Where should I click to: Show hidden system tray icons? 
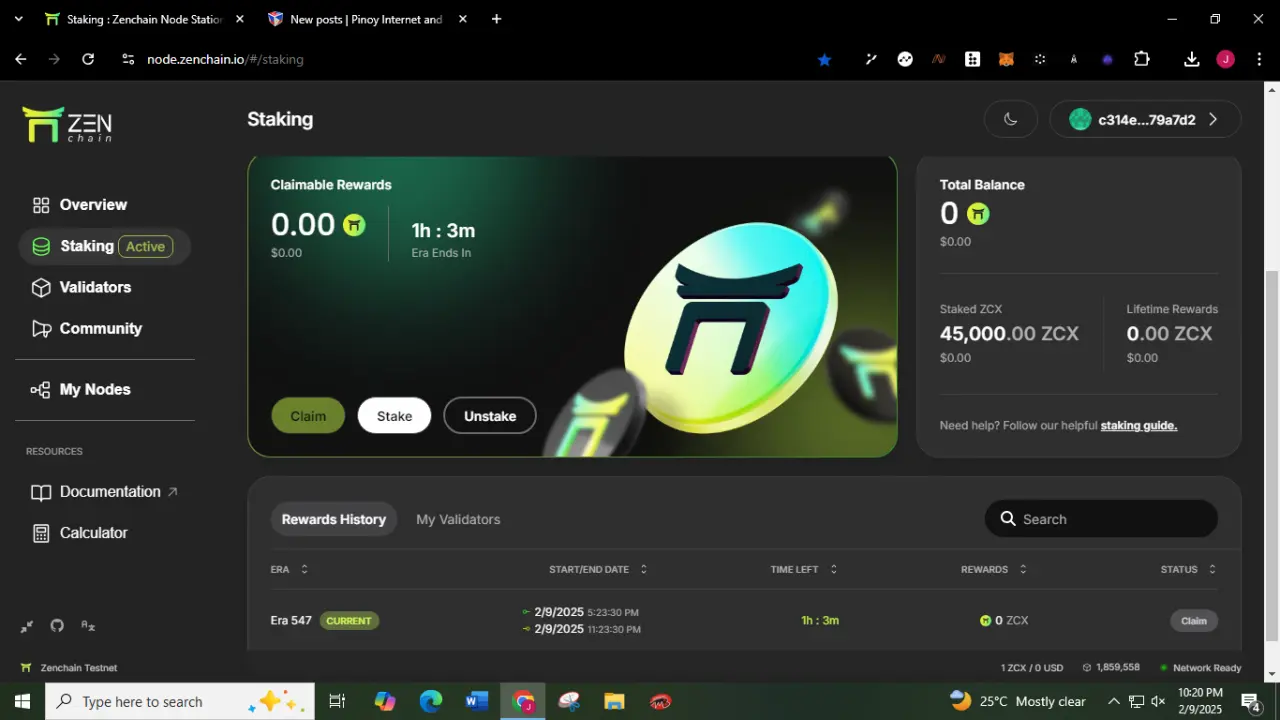[1114, 701]
